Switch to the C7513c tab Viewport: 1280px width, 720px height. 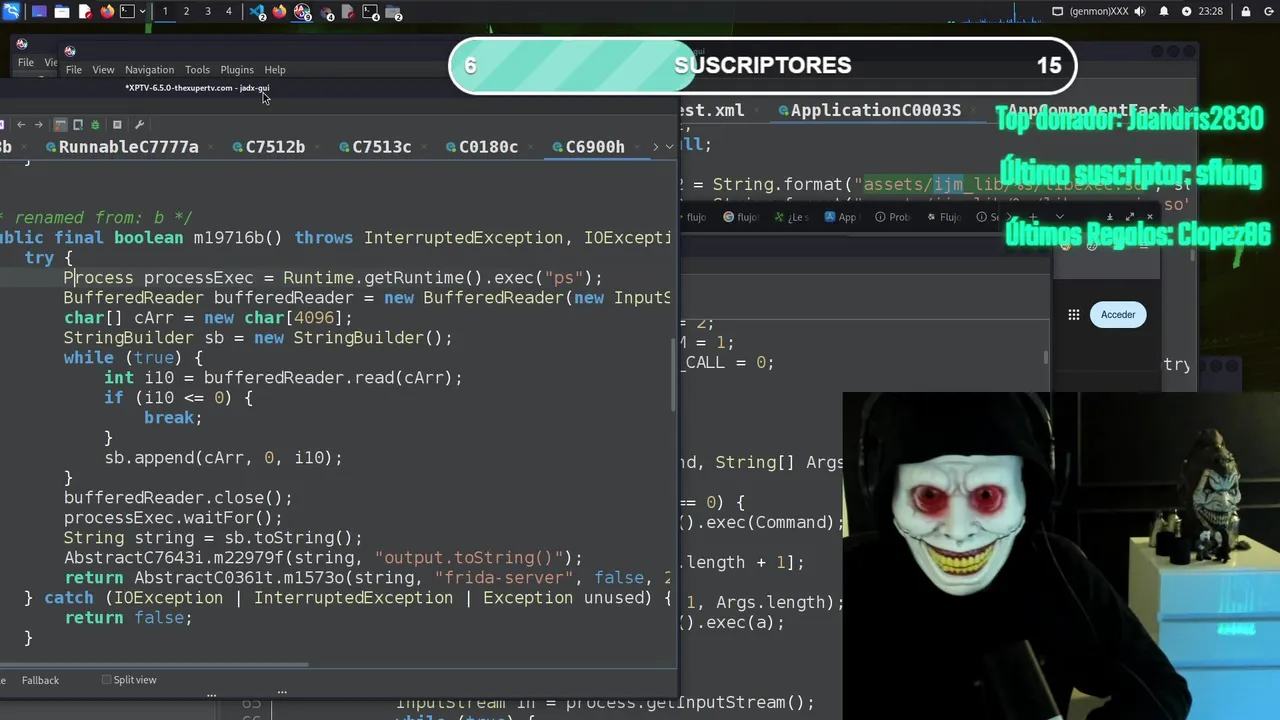tap(381, 147)
